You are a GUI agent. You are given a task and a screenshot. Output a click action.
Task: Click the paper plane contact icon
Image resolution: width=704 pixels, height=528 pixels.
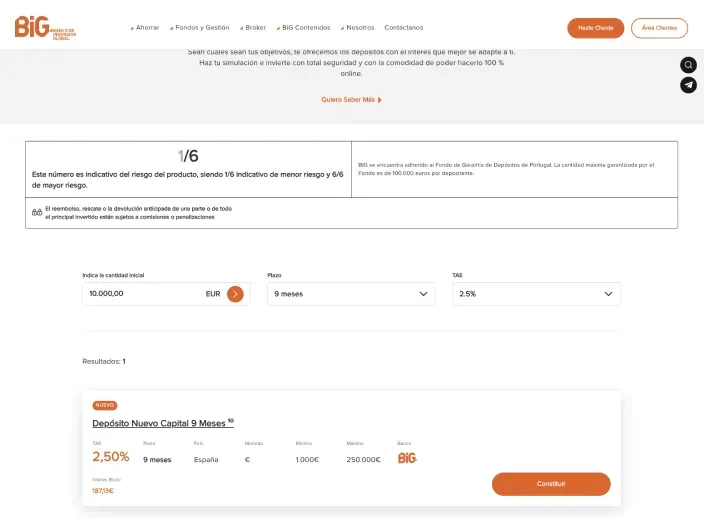point(688,85)
